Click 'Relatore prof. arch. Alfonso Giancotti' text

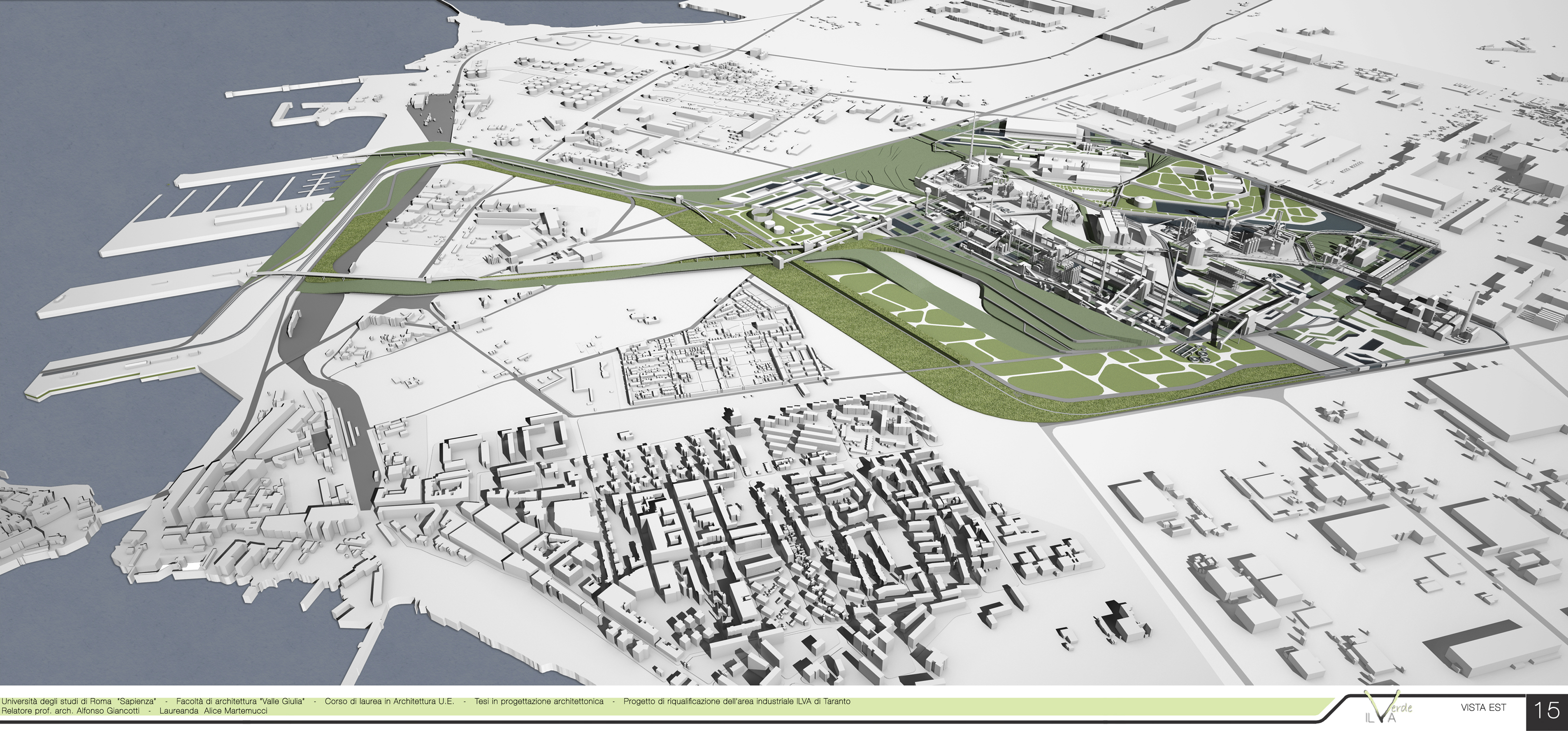(x=70, y=710)
